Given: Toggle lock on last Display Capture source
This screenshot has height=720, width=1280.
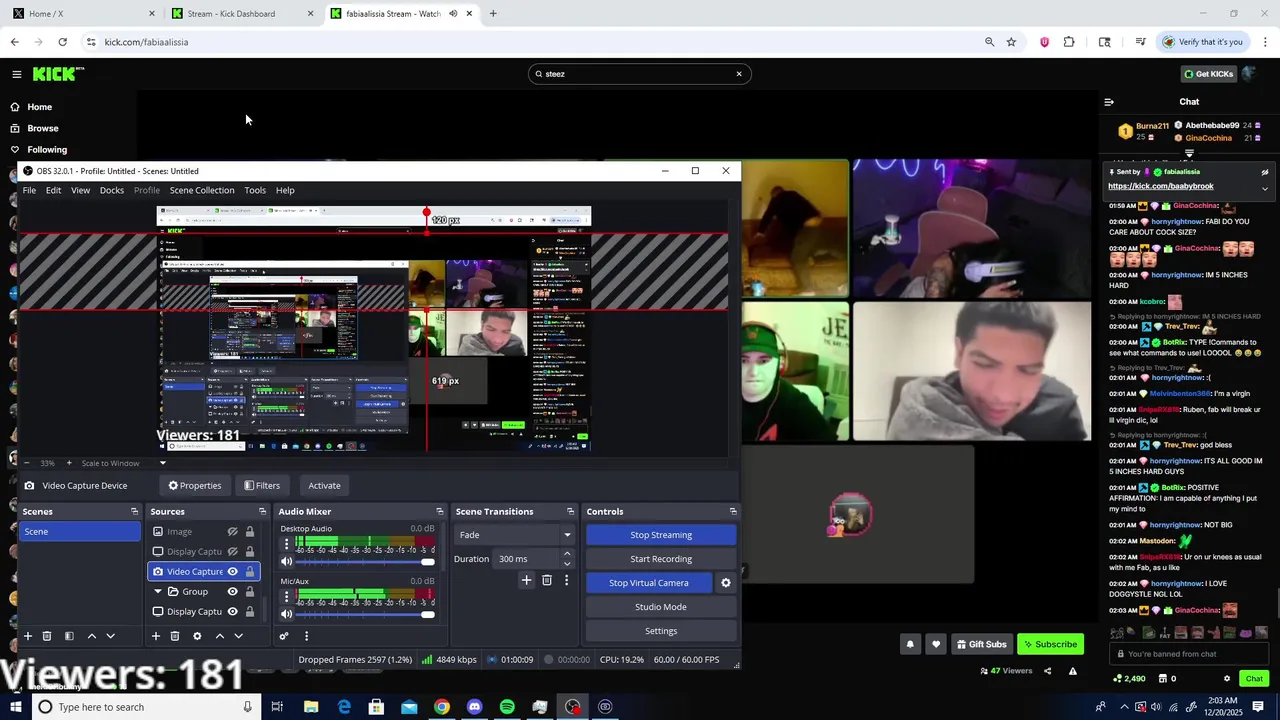Looking at the screenshot, I should coord(249,612).
